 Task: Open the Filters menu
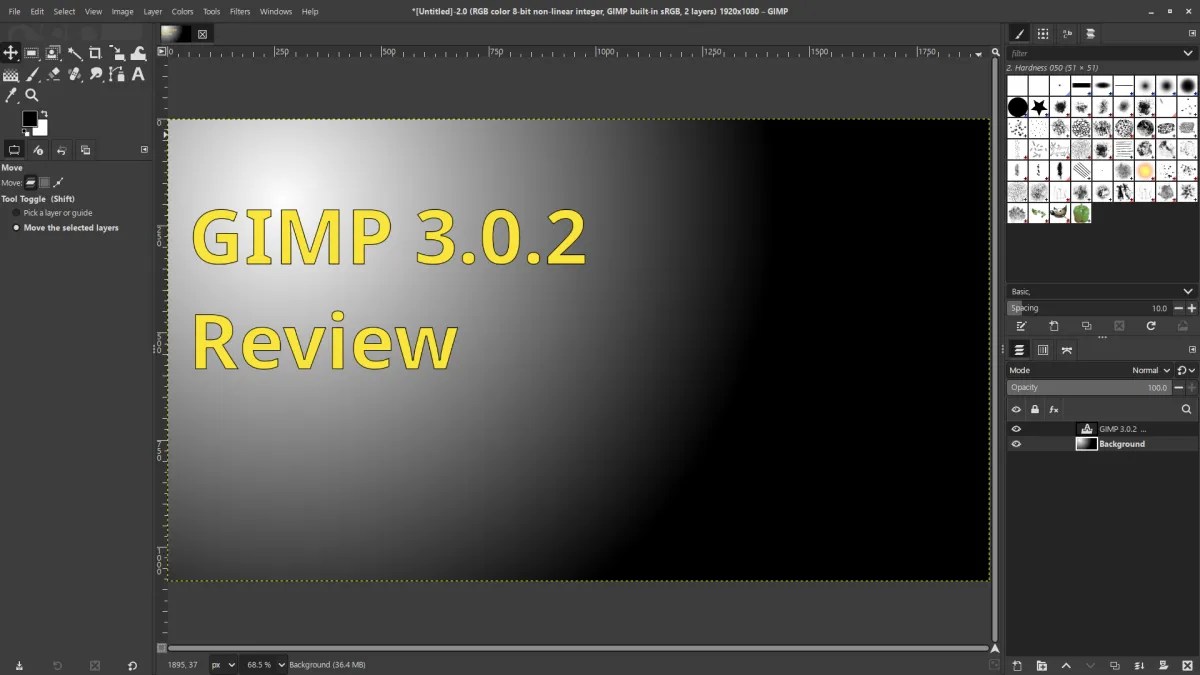click(x=240, y=11)
